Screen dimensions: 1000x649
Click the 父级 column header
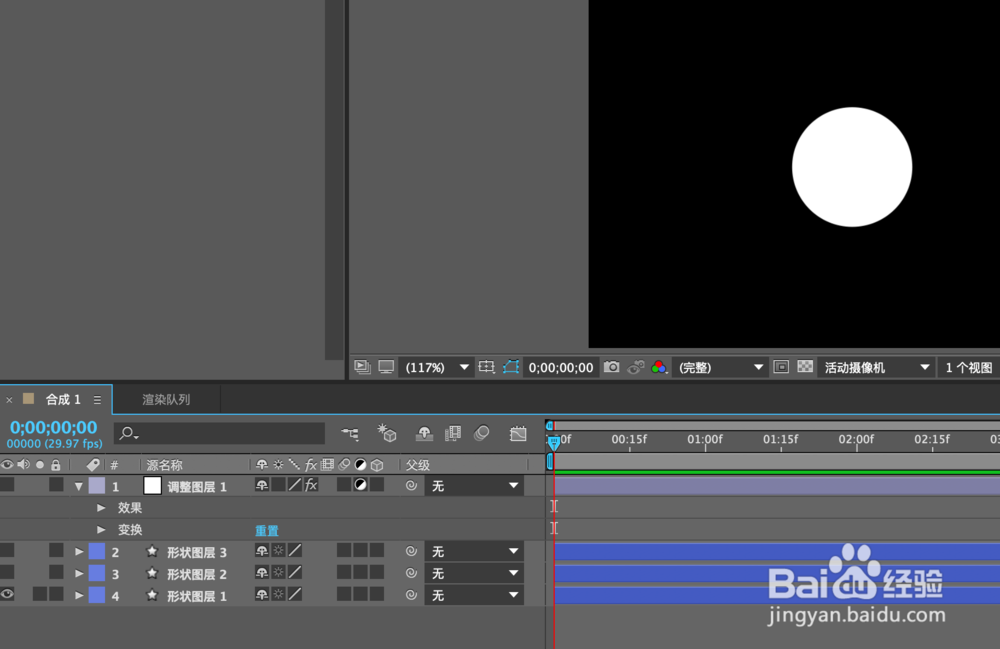point(418,465)
